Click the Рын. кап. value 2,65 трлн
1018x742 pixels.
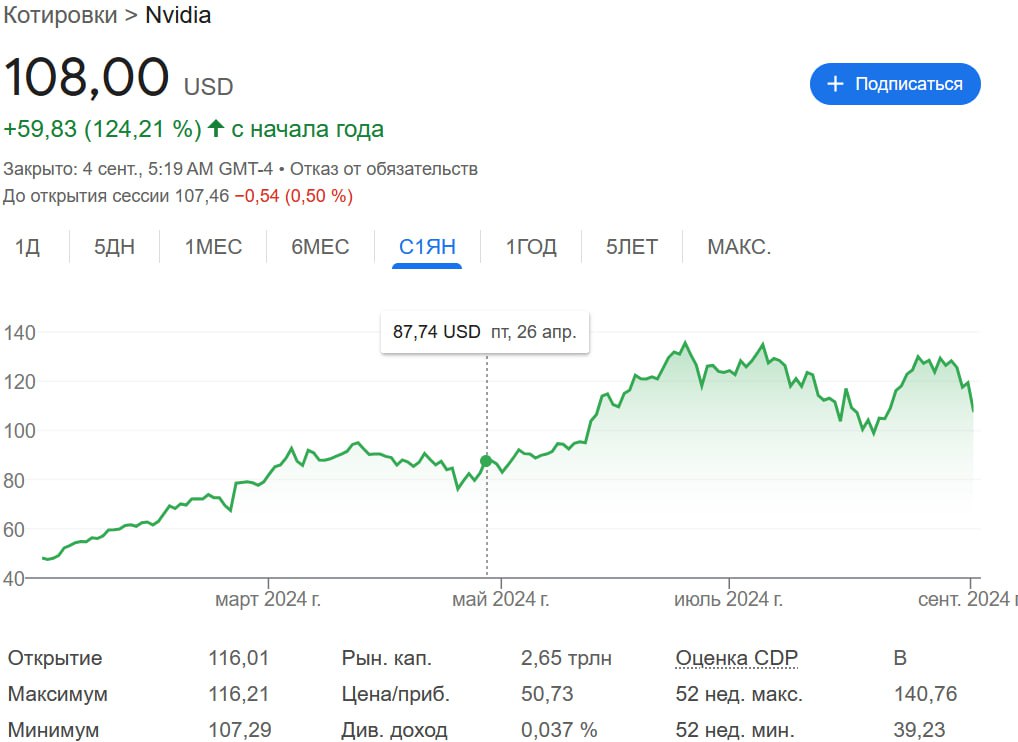pyautogui.click(x=566, y=658)
